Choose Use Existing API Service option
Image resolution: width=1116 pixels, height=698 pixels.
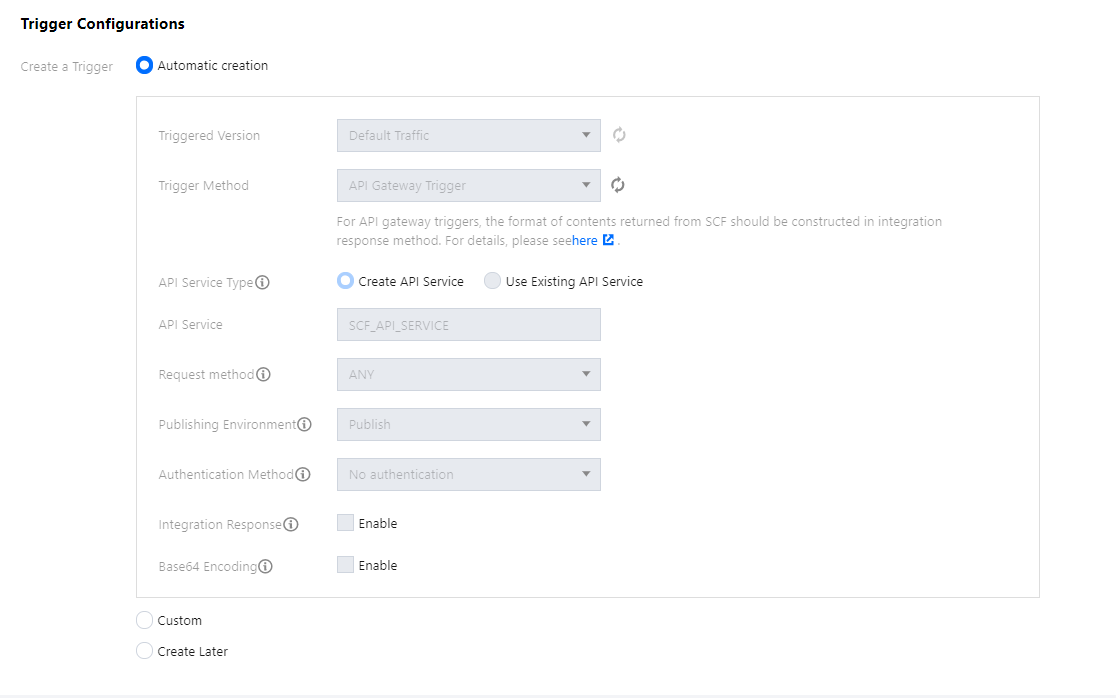[493, 282]
